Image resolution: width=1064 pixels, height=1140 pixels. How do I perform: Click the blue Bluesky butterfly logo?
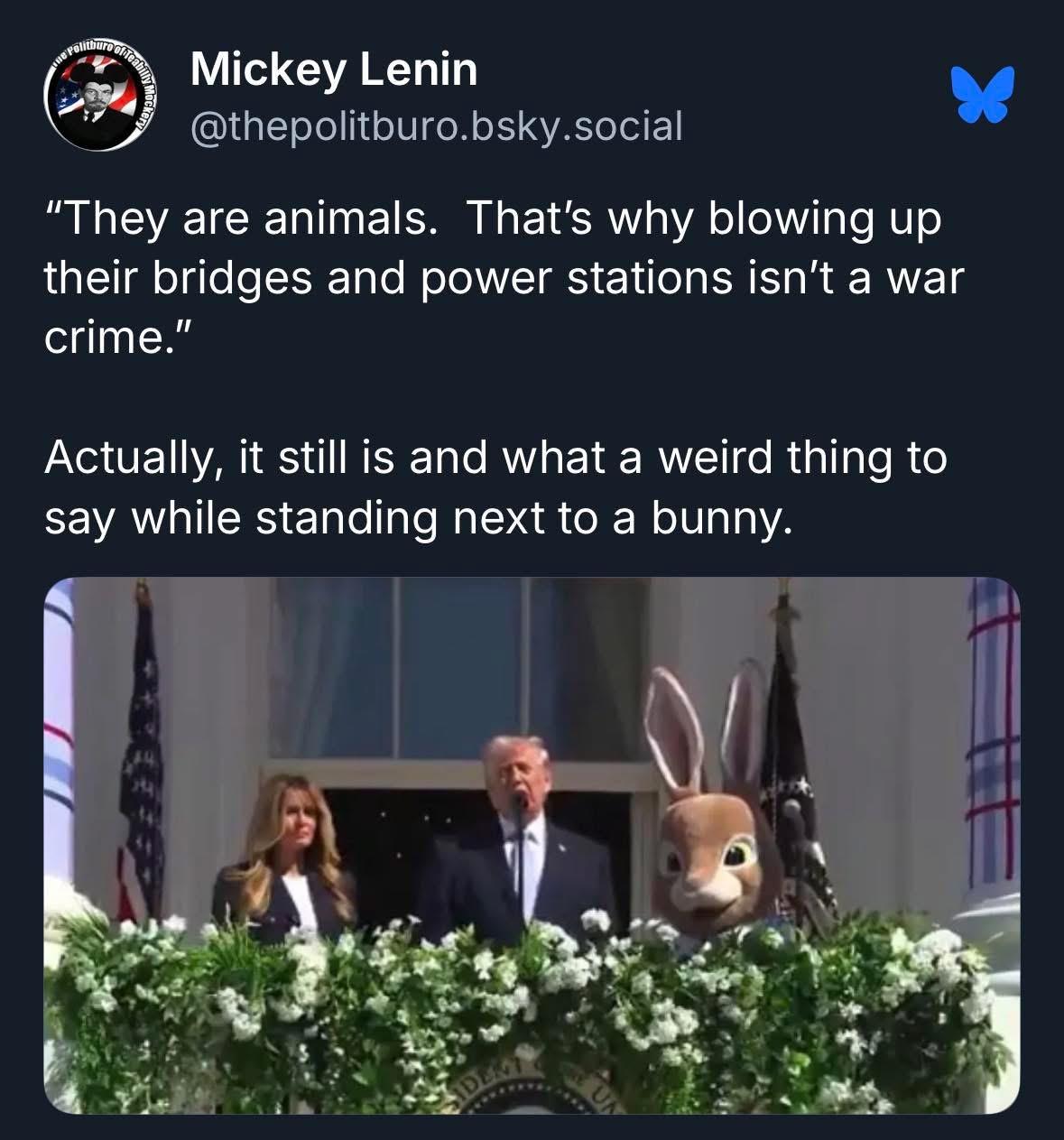981,95
